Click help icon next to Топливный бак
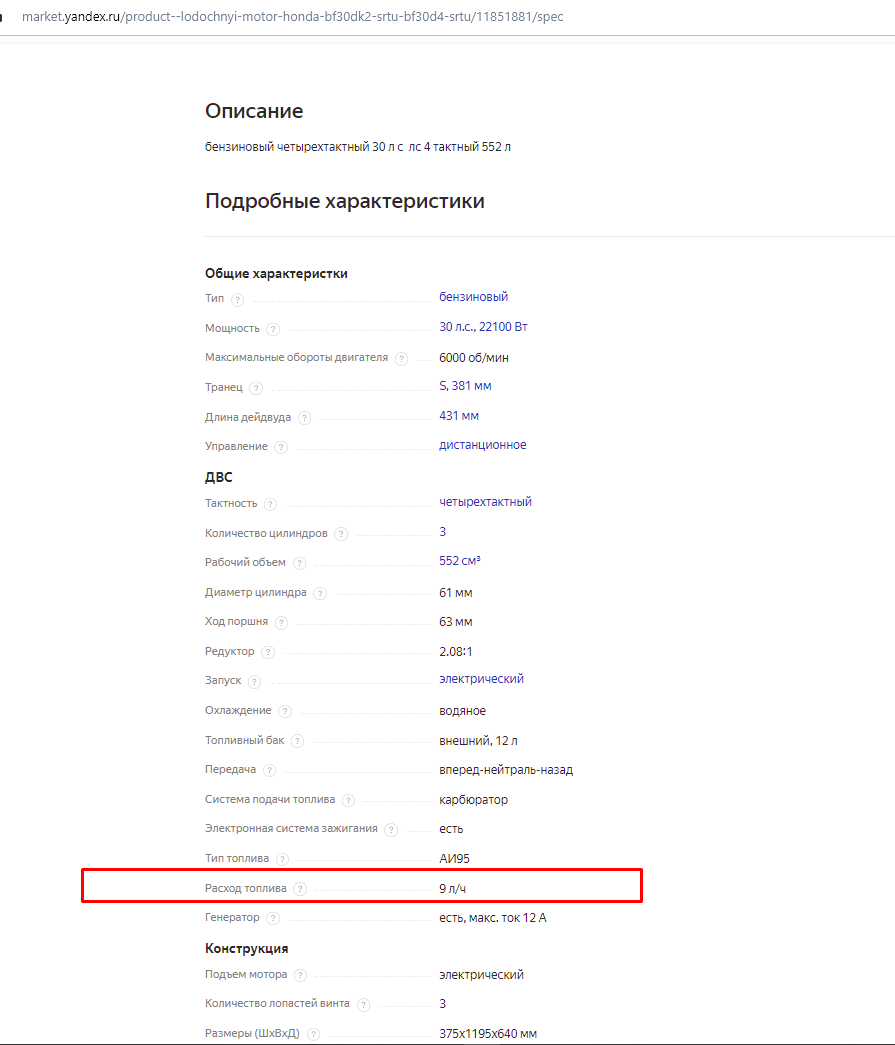Screen dimensions: 895x1045 297,741
